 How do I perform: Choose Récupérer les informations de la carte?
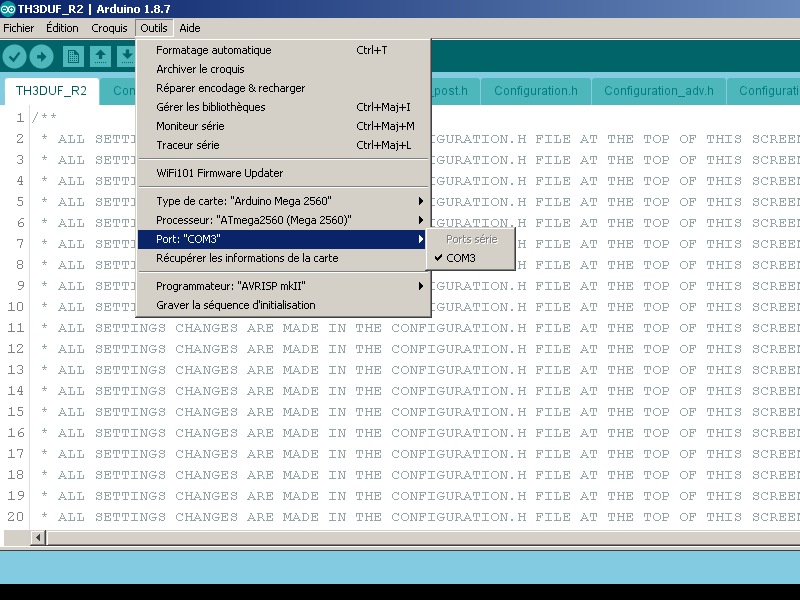[x=284, y=258]
